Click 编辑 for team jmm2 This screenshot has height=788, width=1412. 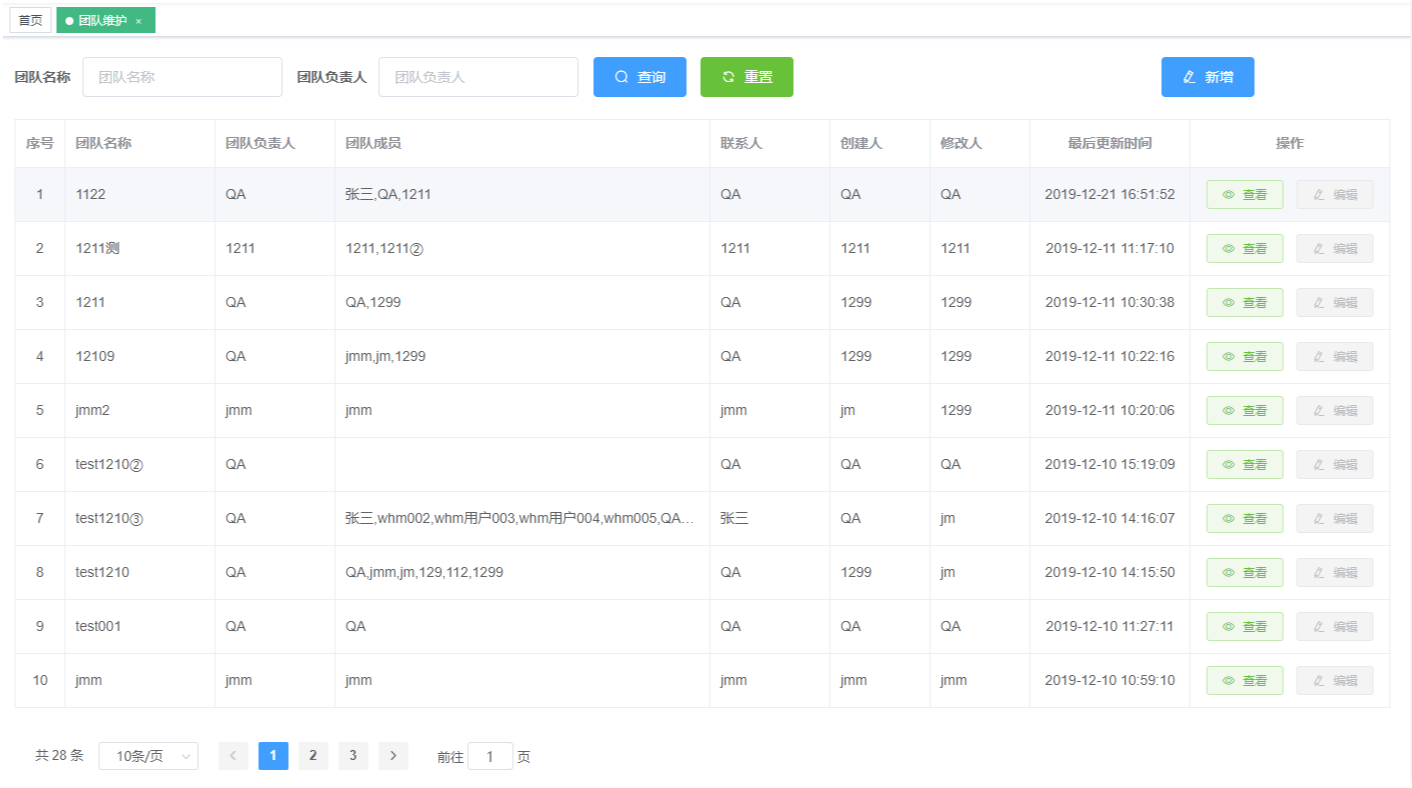1335,411
